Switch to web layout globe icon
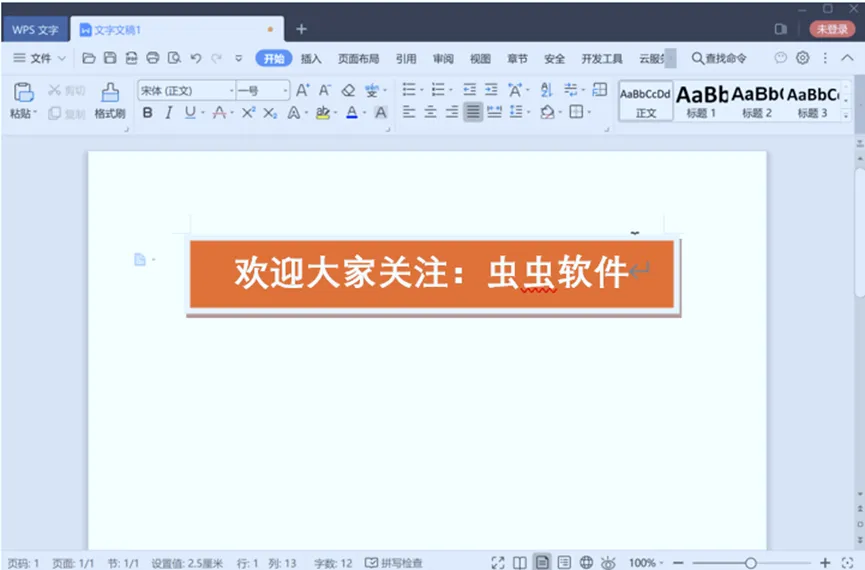 586,562
